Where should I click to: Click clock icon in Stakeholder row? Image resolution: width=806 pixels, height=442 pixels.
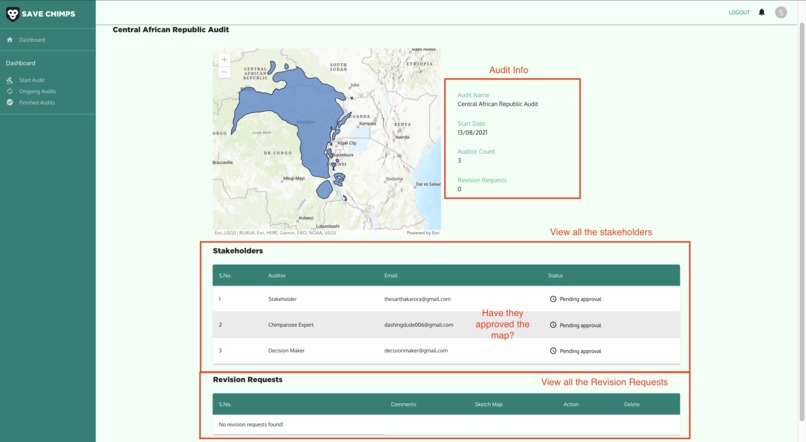click(x=553, y=299)
